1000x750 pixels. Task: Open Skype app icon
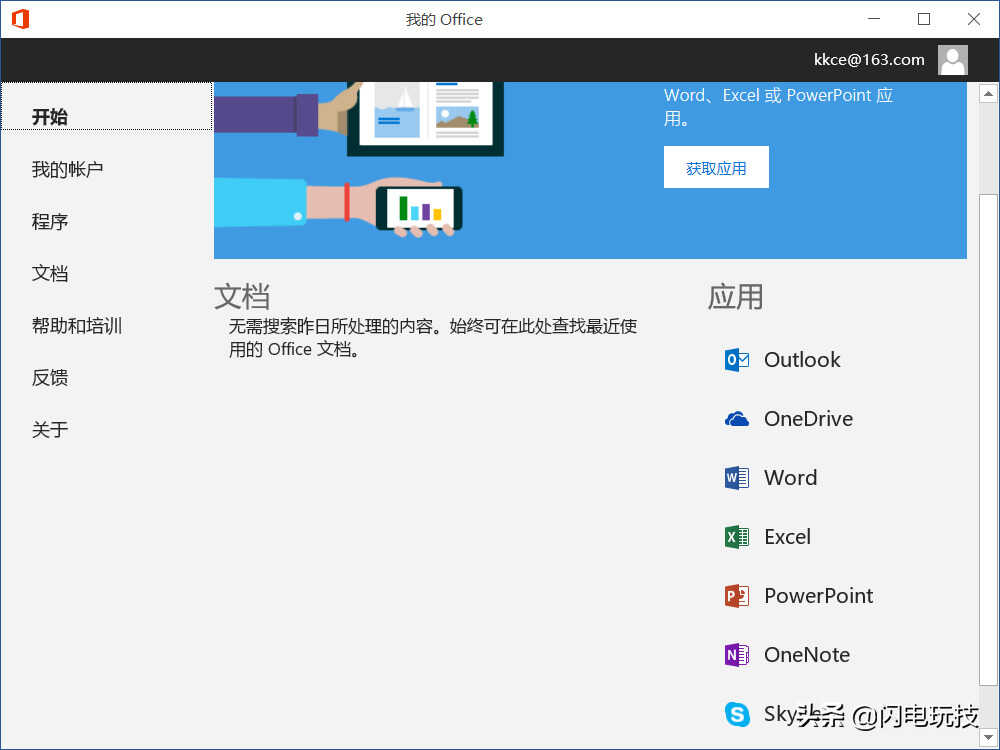click(737, 714)
